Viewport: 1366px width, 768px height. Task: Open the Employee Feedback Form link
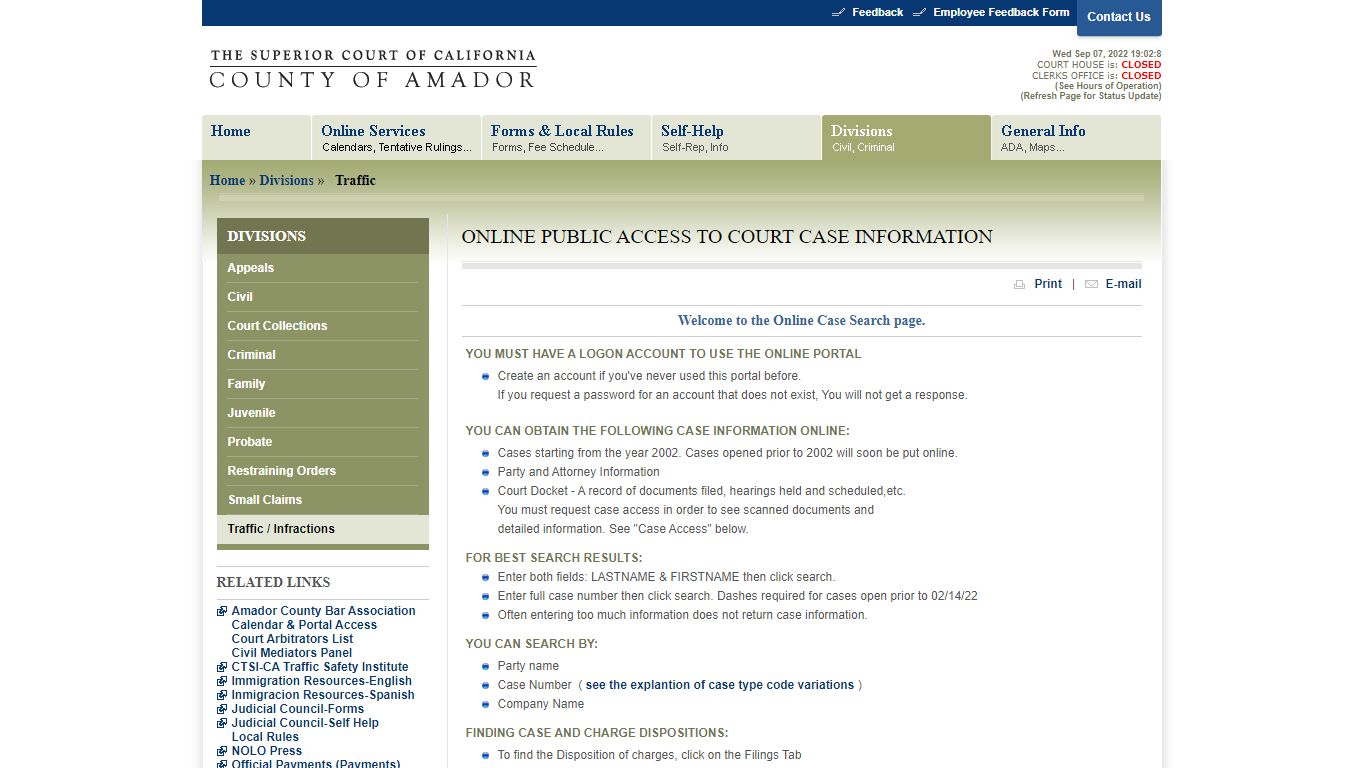coord(1001,12)
